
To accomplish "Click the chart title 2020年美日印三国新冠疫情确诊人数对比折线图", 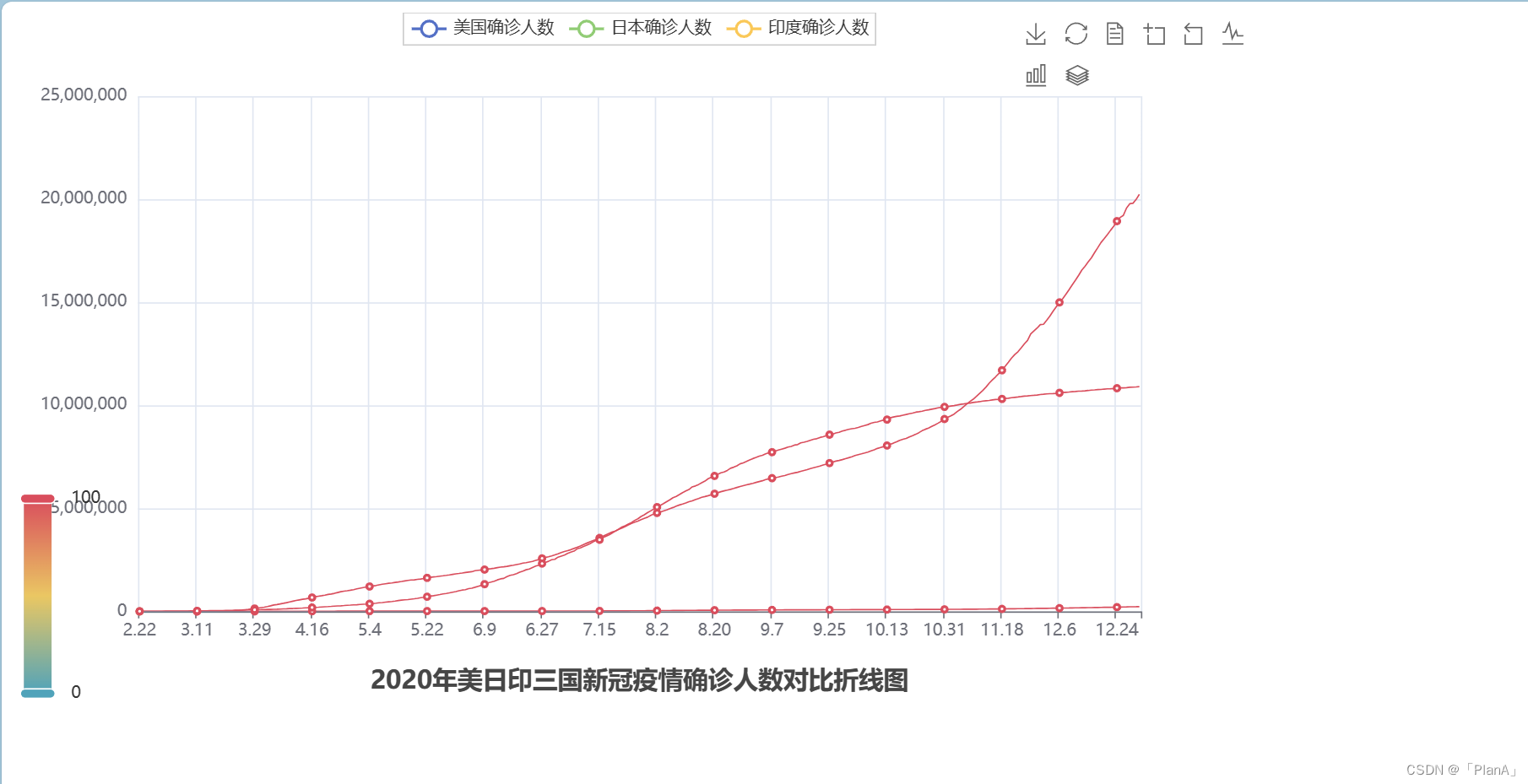I will click(639, 680).
